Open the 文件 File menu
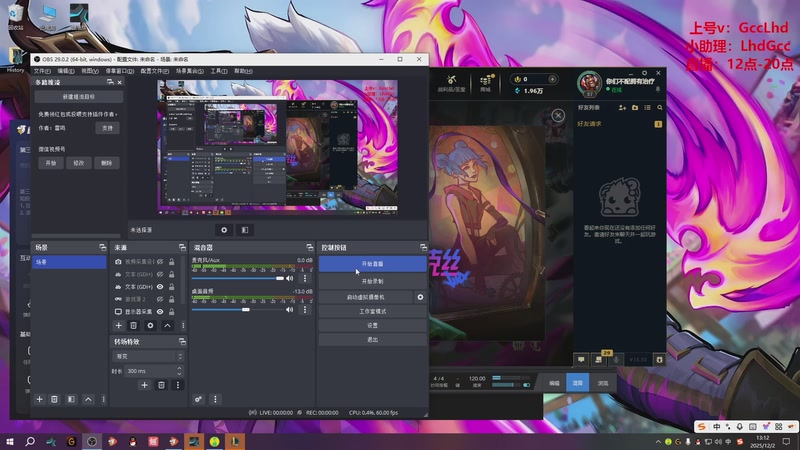 42,71
